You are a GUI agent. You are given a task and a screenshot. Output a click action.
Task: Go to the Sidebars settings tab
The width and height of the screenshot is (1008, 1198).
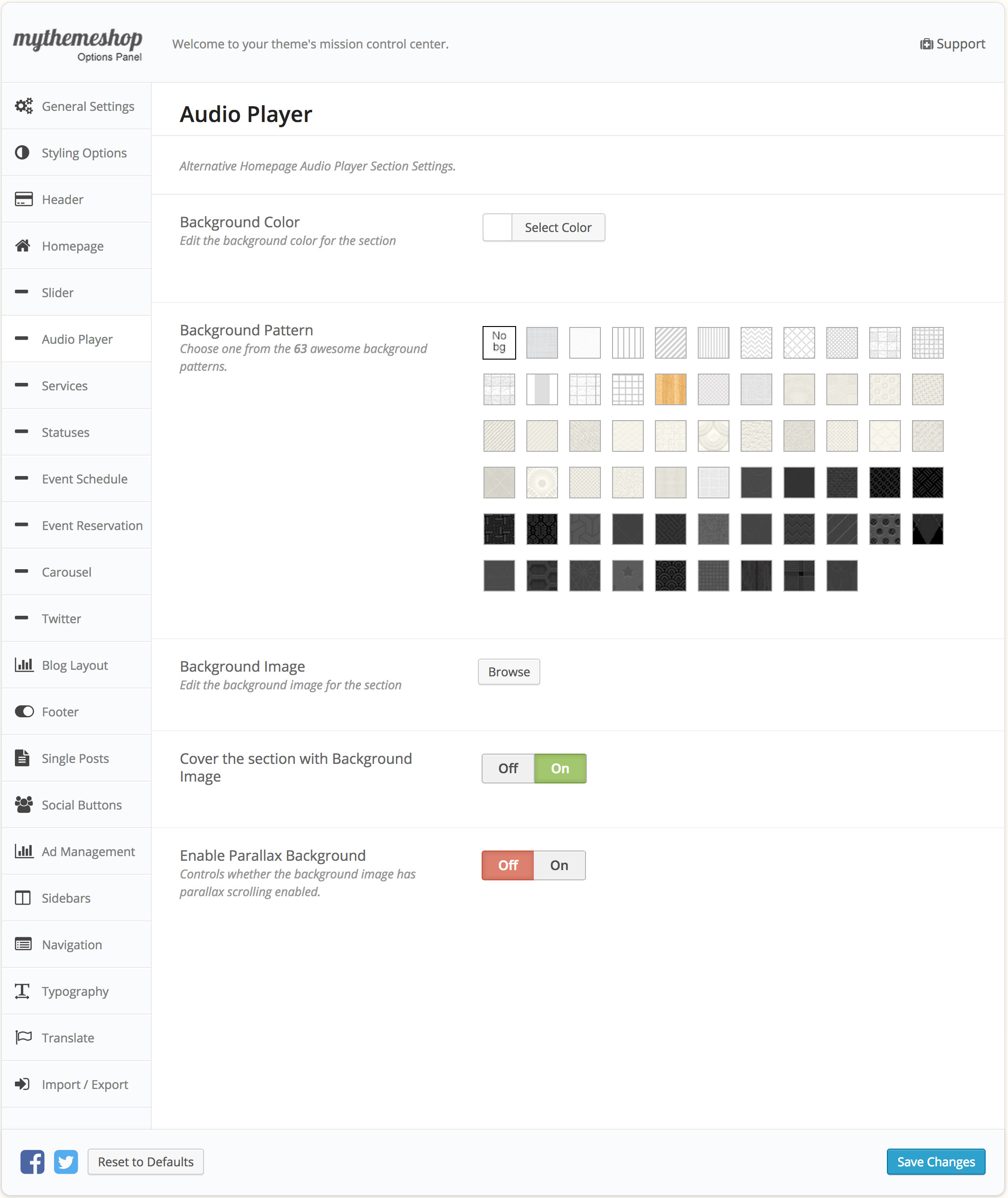(x=66, y=898)
